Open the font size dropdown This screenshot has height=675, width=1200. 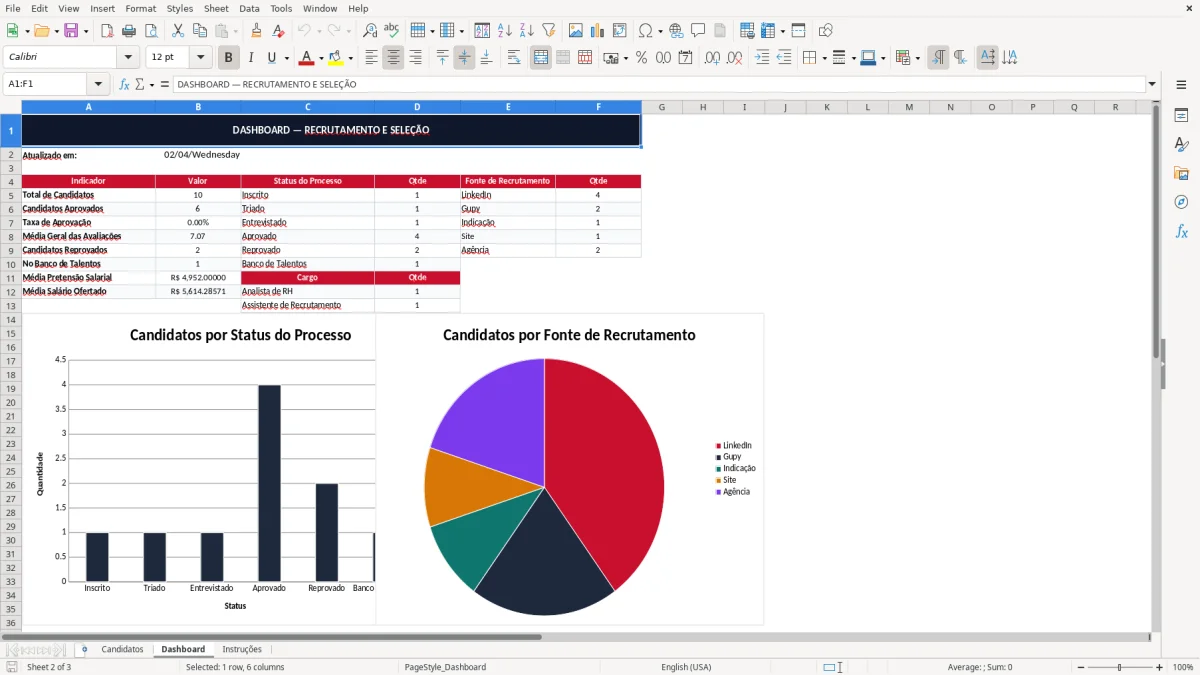point(201,58)
